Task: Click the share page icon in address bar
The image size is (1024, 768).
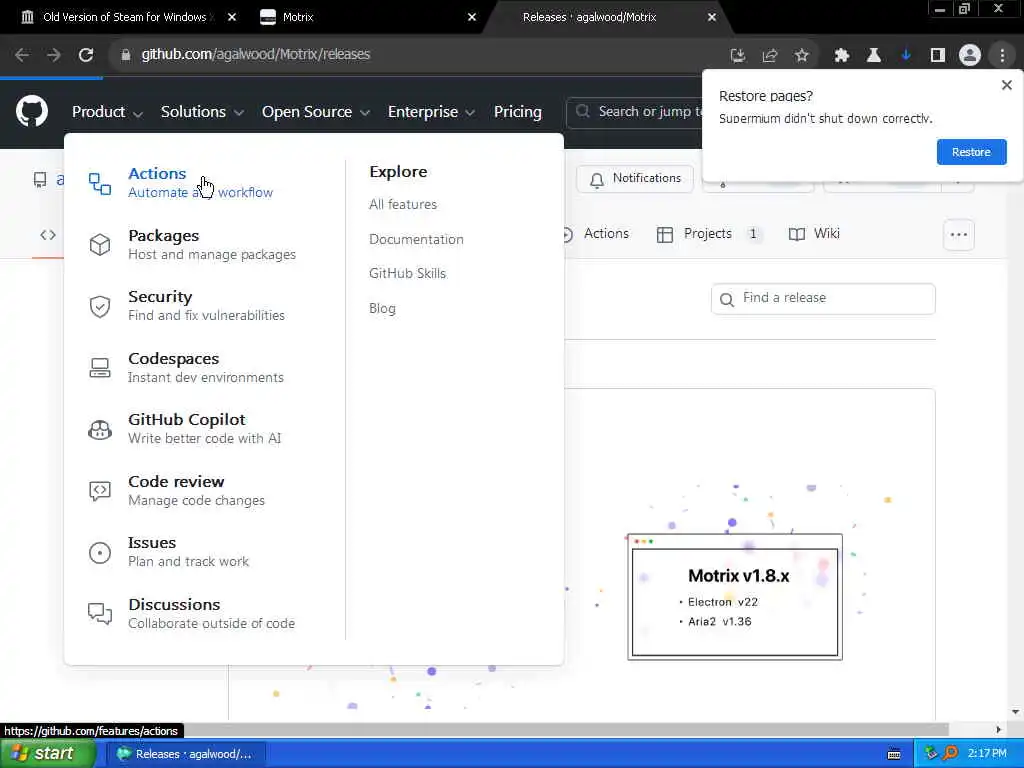Action: (x=769, y=56)
